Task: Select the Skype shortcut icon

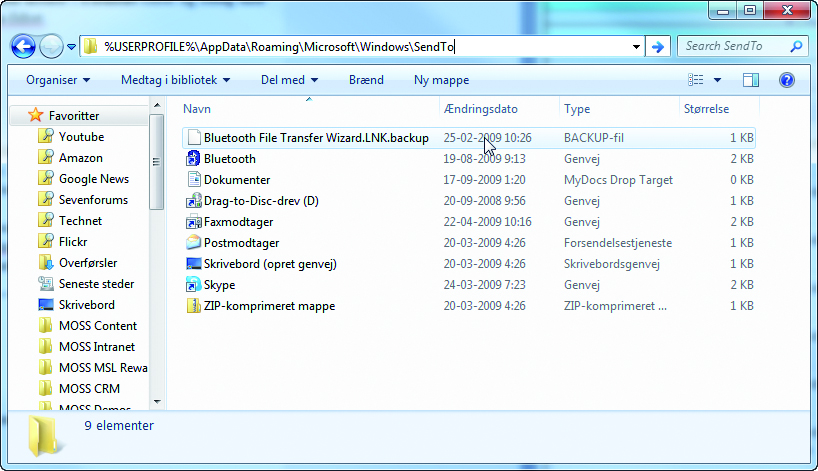Action: pos(195,285)
